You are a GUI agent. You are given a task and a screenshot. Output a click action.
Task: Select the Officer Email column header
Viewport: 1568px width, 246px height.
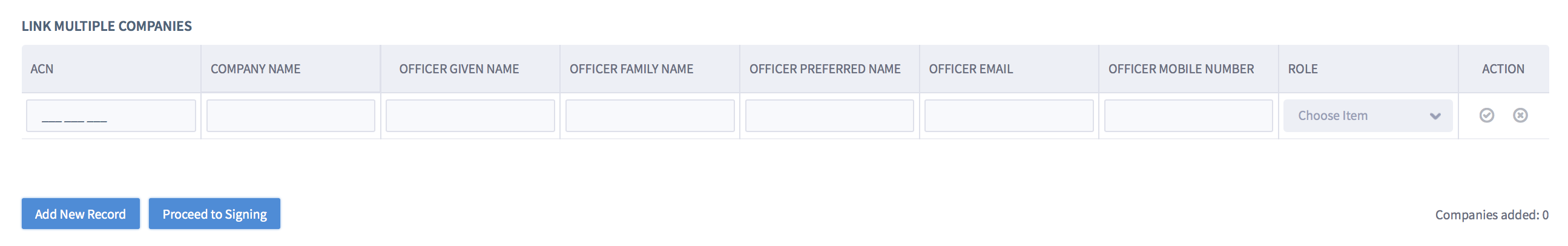pos(971,69)
